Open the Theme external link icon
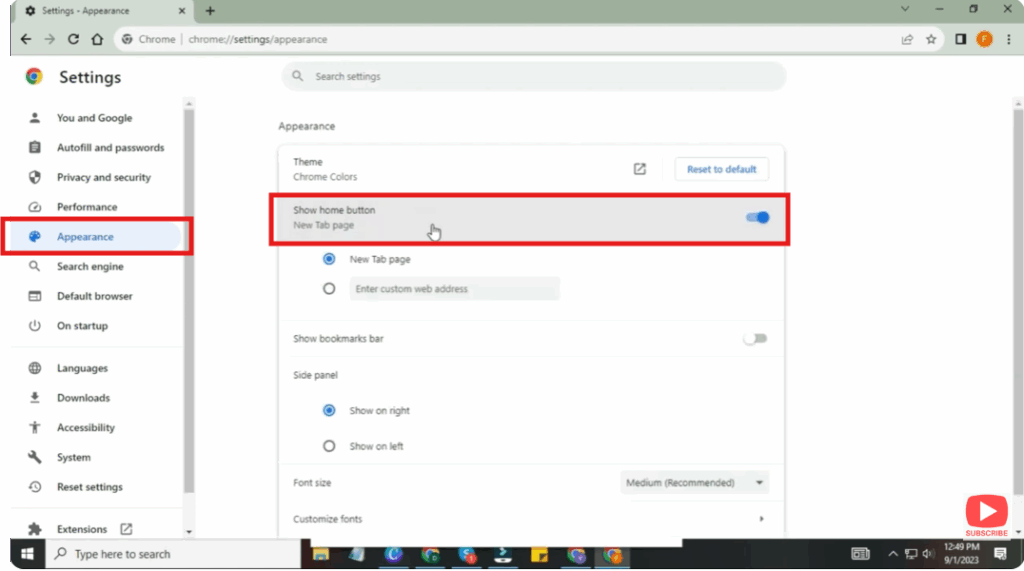The height and width of the screenshot is (571, 1024). 640,169
